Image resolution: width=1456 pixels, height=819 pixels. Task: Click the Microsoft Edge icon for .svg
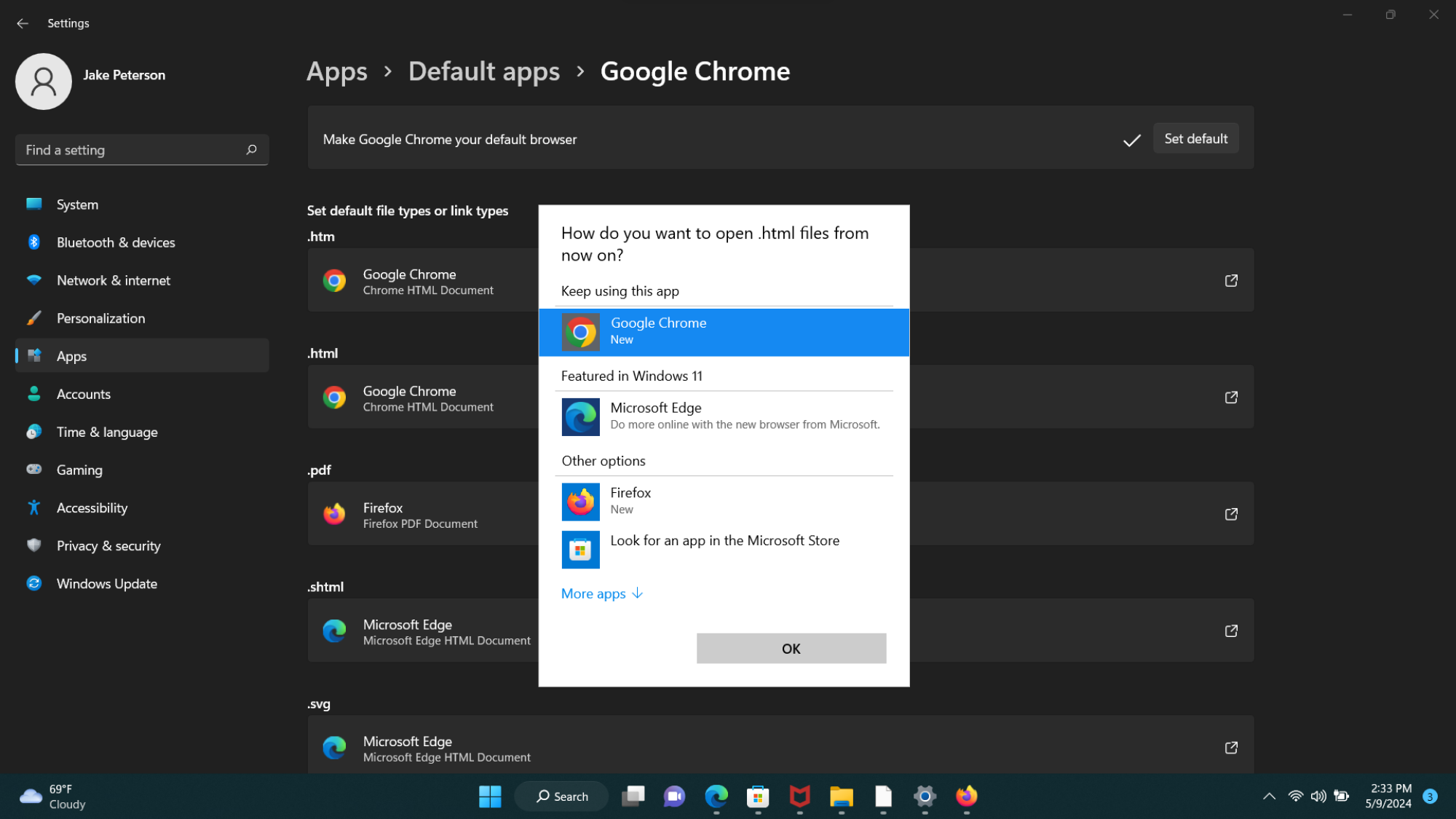coord(335,748)
